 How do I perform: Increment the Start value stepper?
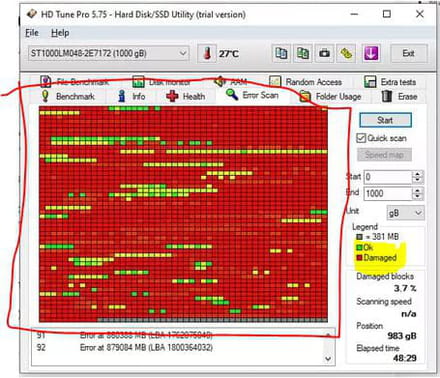(x=418, y=174)
